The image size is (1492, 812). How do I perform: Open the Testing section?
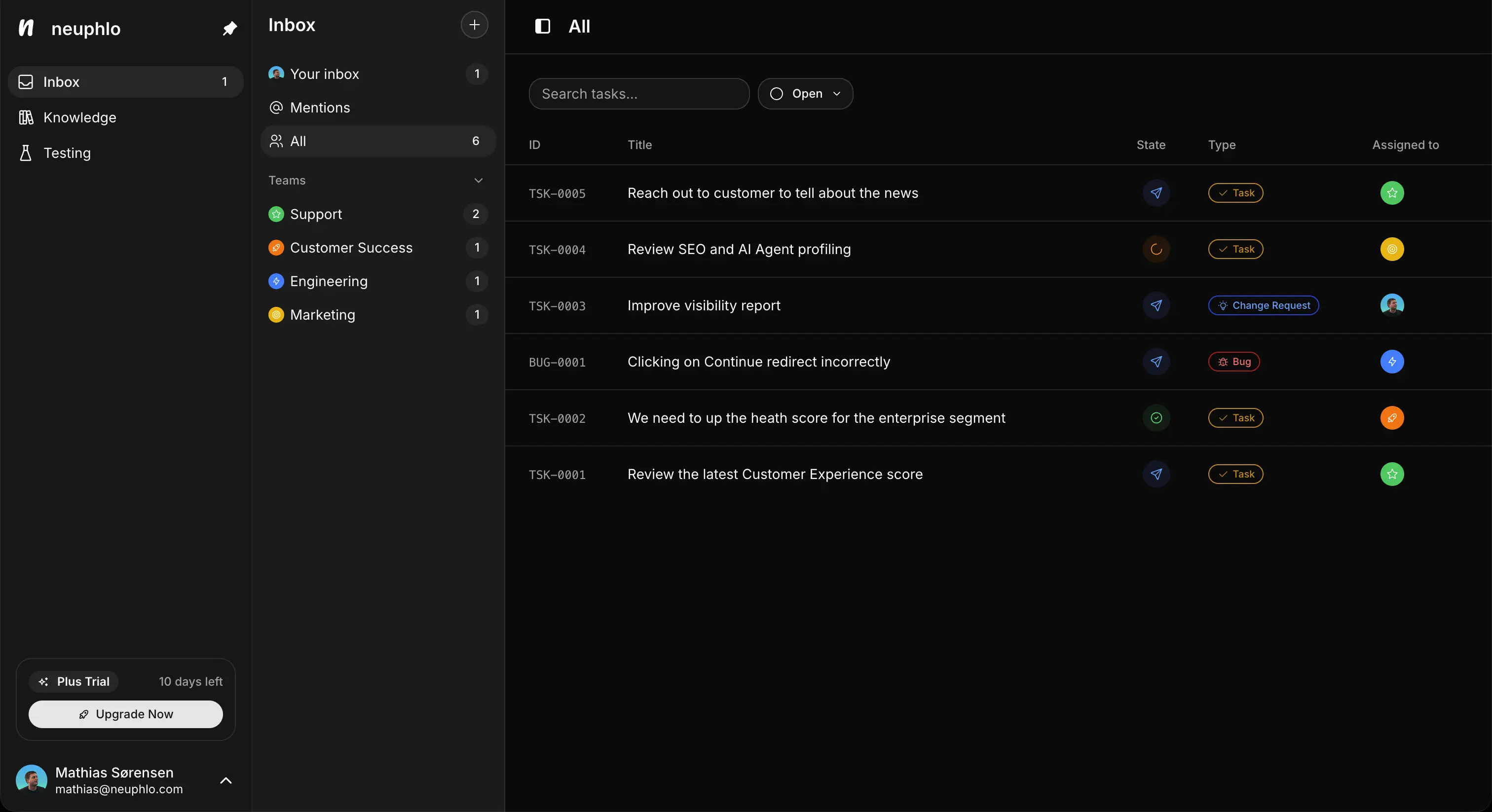coord(67,152)
